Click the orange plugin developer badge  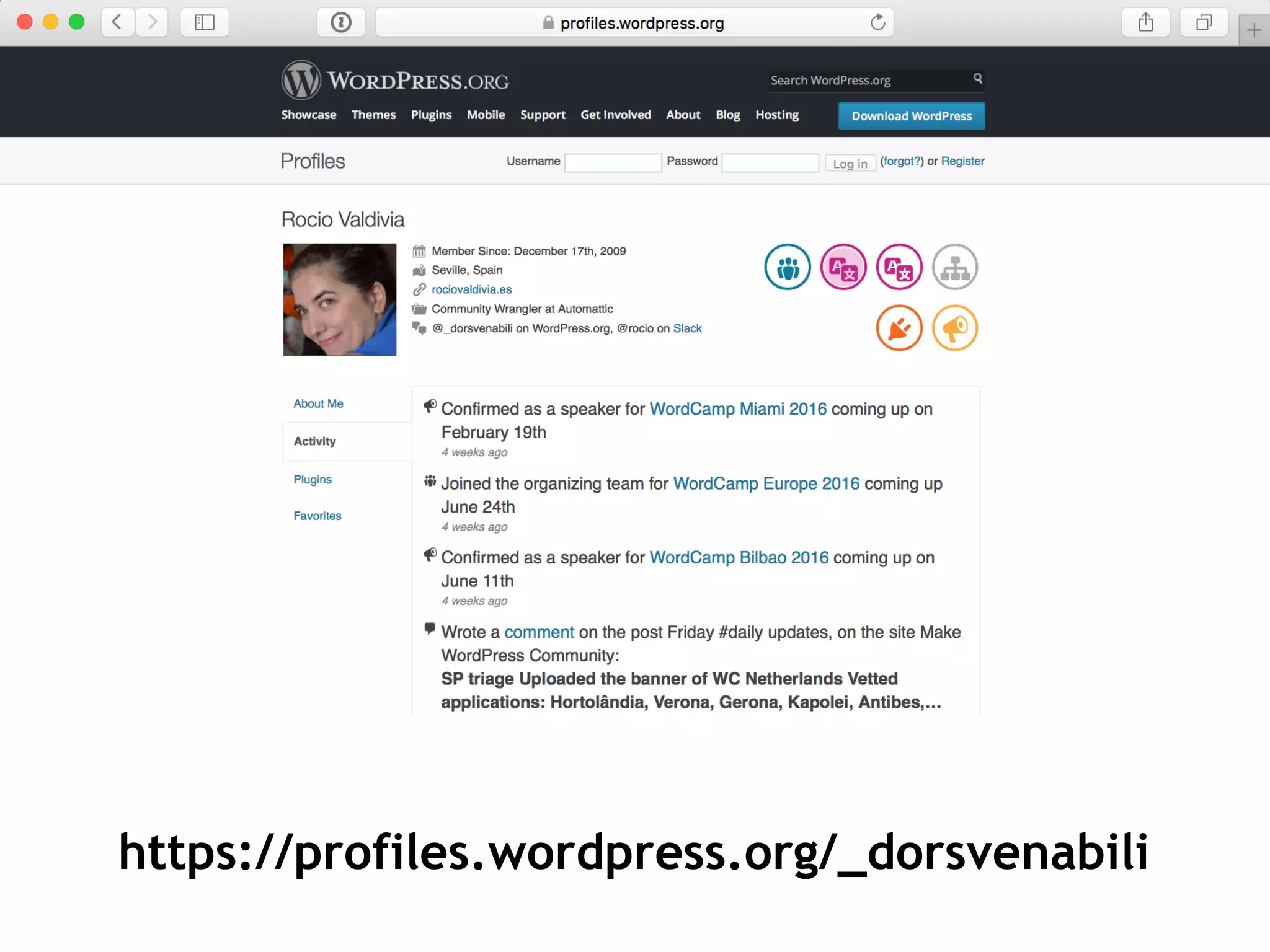click(x=899, y=328)
